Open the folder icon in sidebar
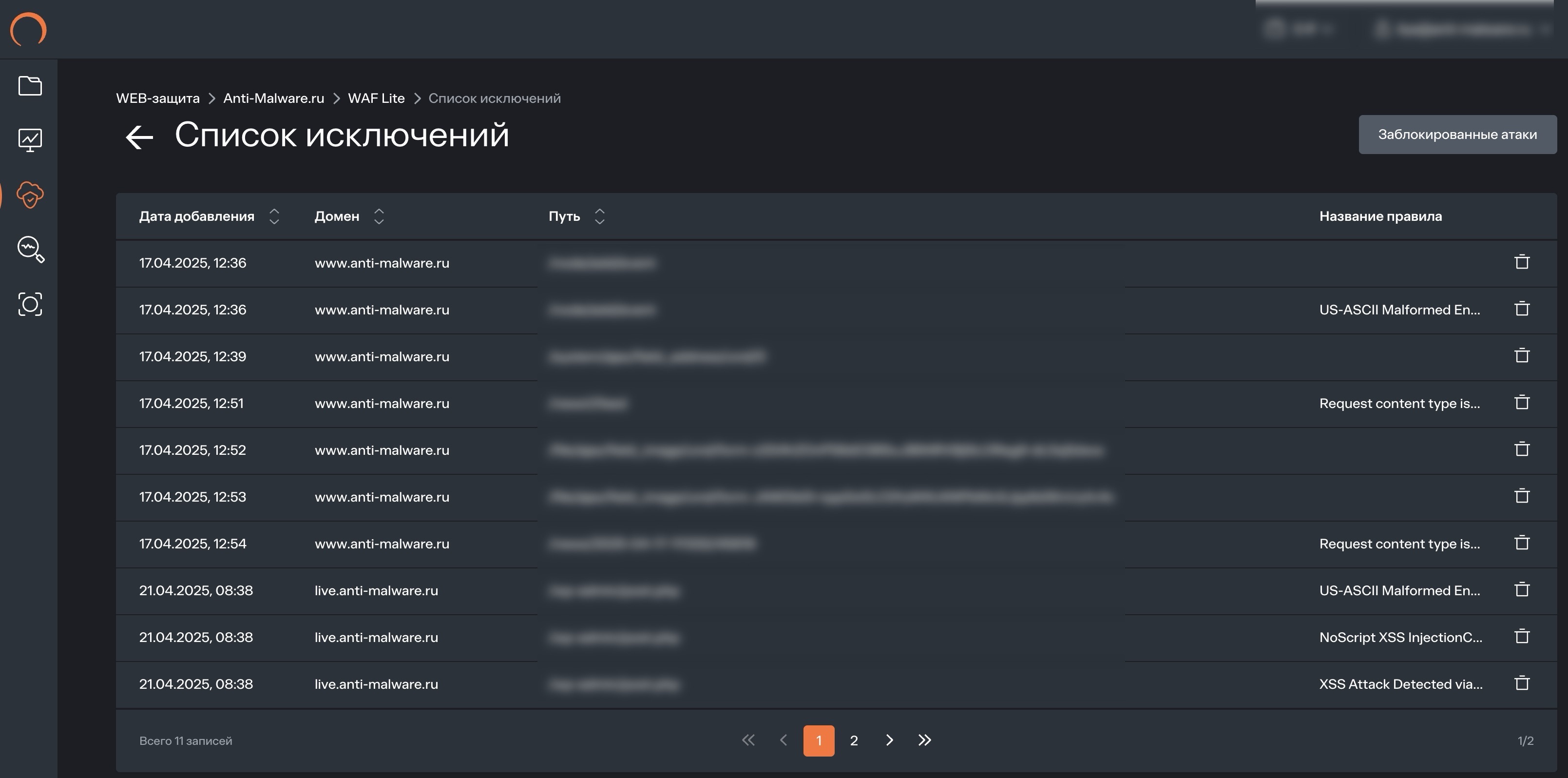Screen dimensions: 1568x778 [30, 86]
